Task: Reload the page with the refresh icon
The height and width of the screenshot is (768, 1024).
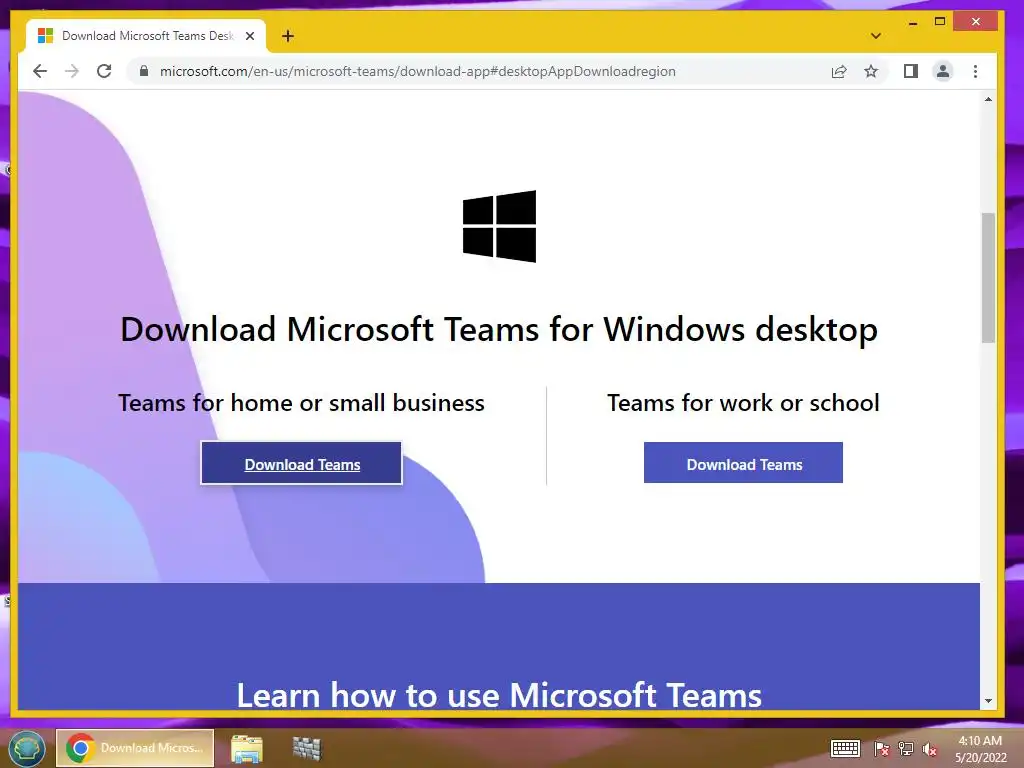Action: (104, 71)
